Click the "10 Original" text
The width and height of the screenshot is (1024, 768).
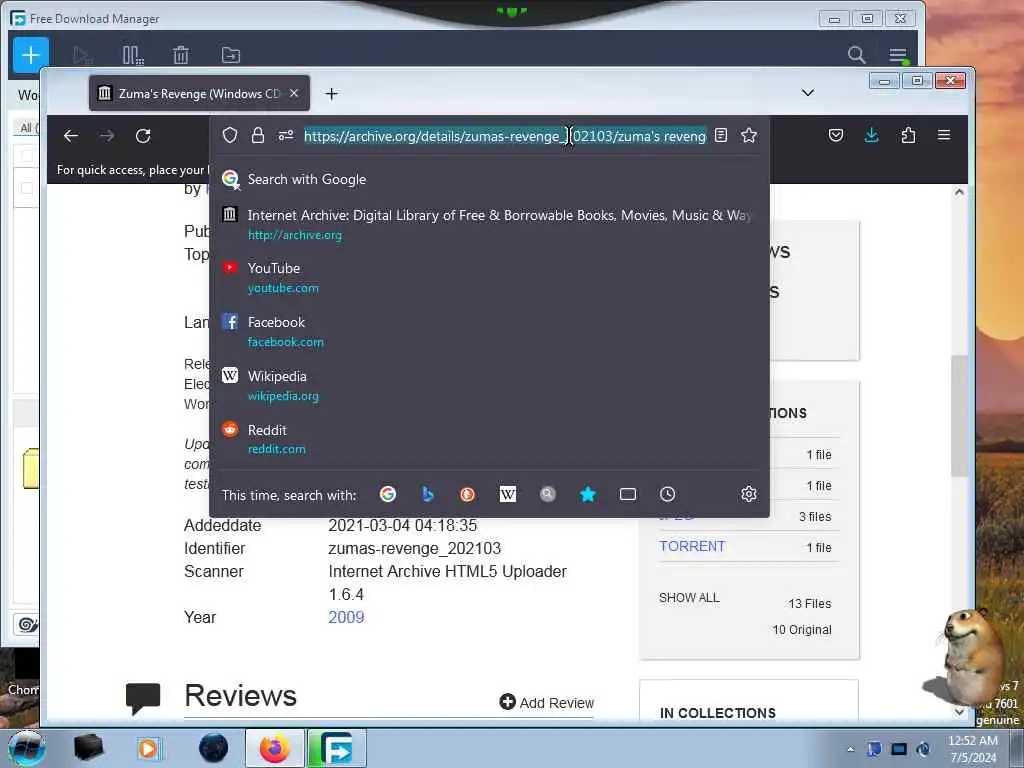(x=802, y=630)
